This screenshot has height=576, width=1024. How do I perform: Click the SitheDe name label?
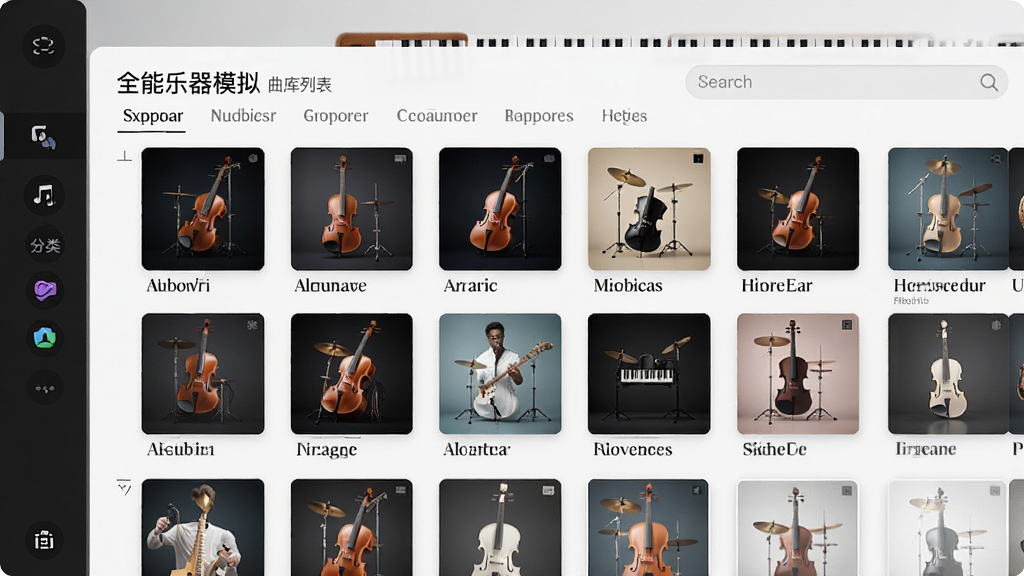[774, 449]
